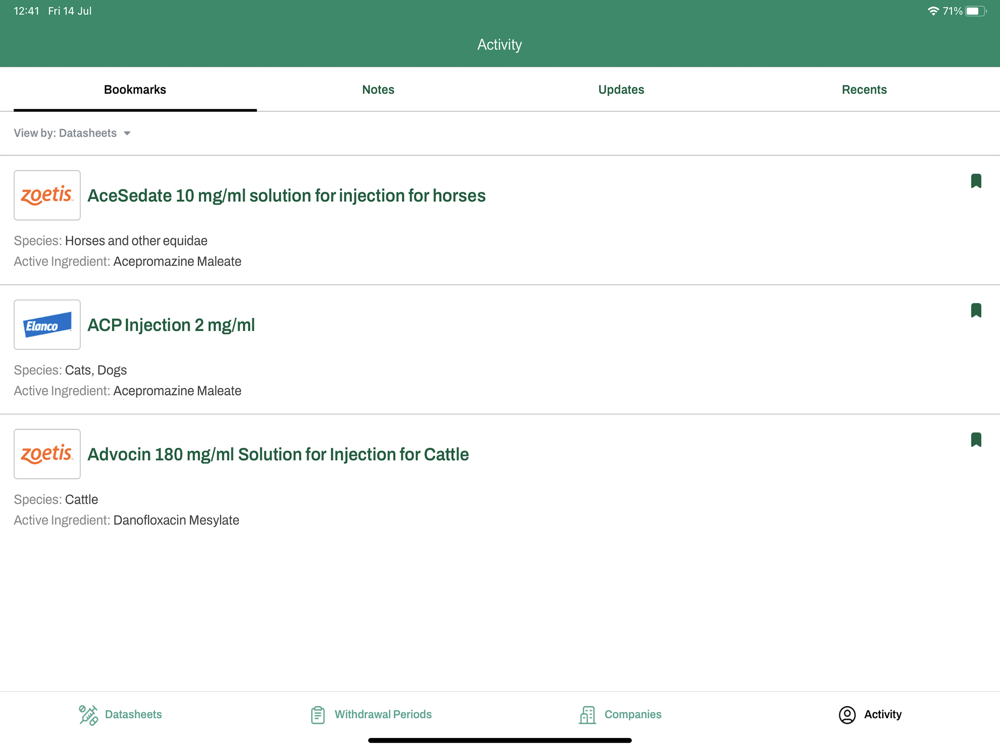Viewport: 1000px width, 750px height.
Task: Open the Recents tab
Action: pos(864,90)
